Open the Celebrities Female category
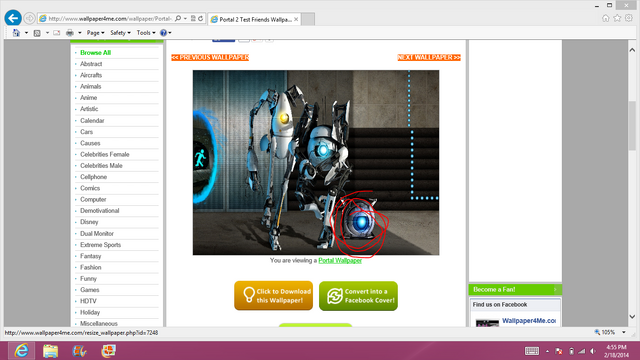Viewport: 640px width, 360px height. coord(105,154)
